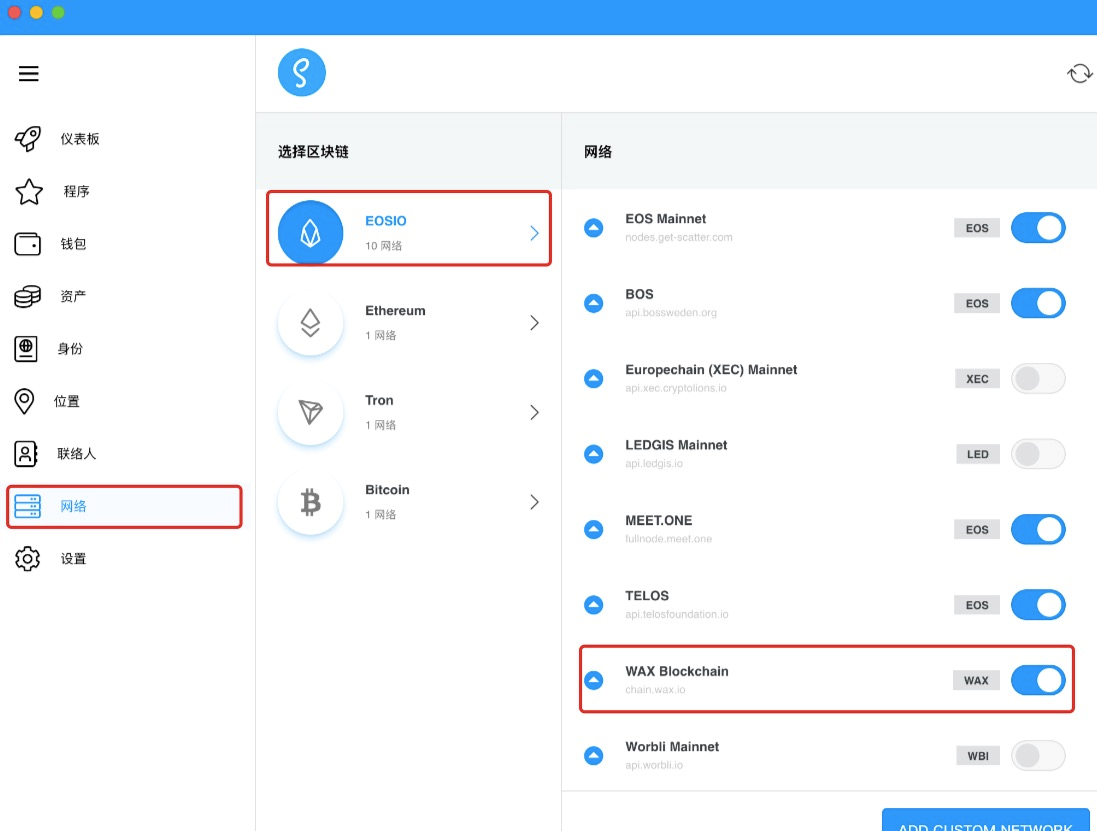The width and height of the screenshot is (1097, 831).
Task: Open 仪表板 in the sidebar
Action: click(80, 138)
